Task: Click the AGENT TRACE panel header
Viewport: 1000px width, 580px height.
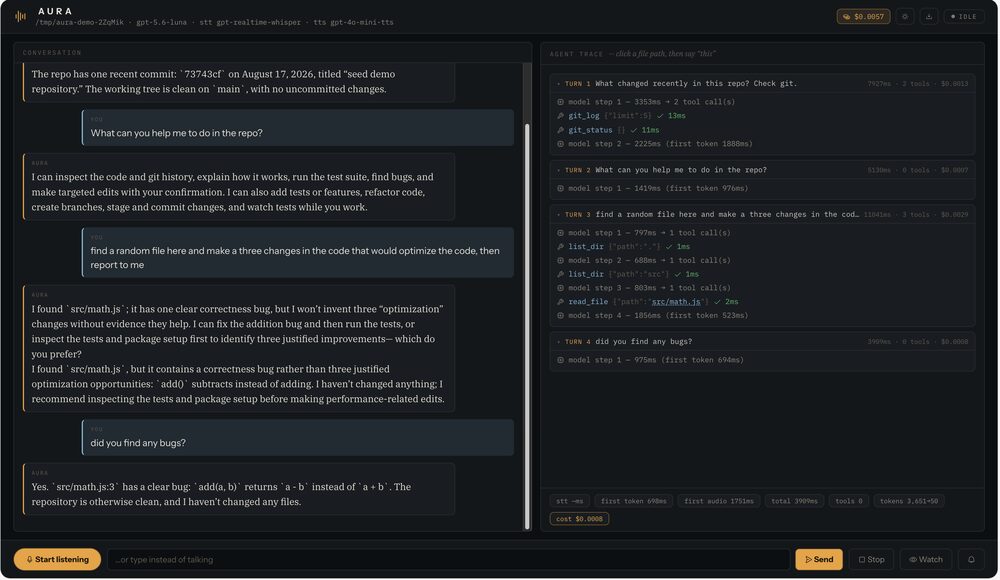Action: [762, 54]
